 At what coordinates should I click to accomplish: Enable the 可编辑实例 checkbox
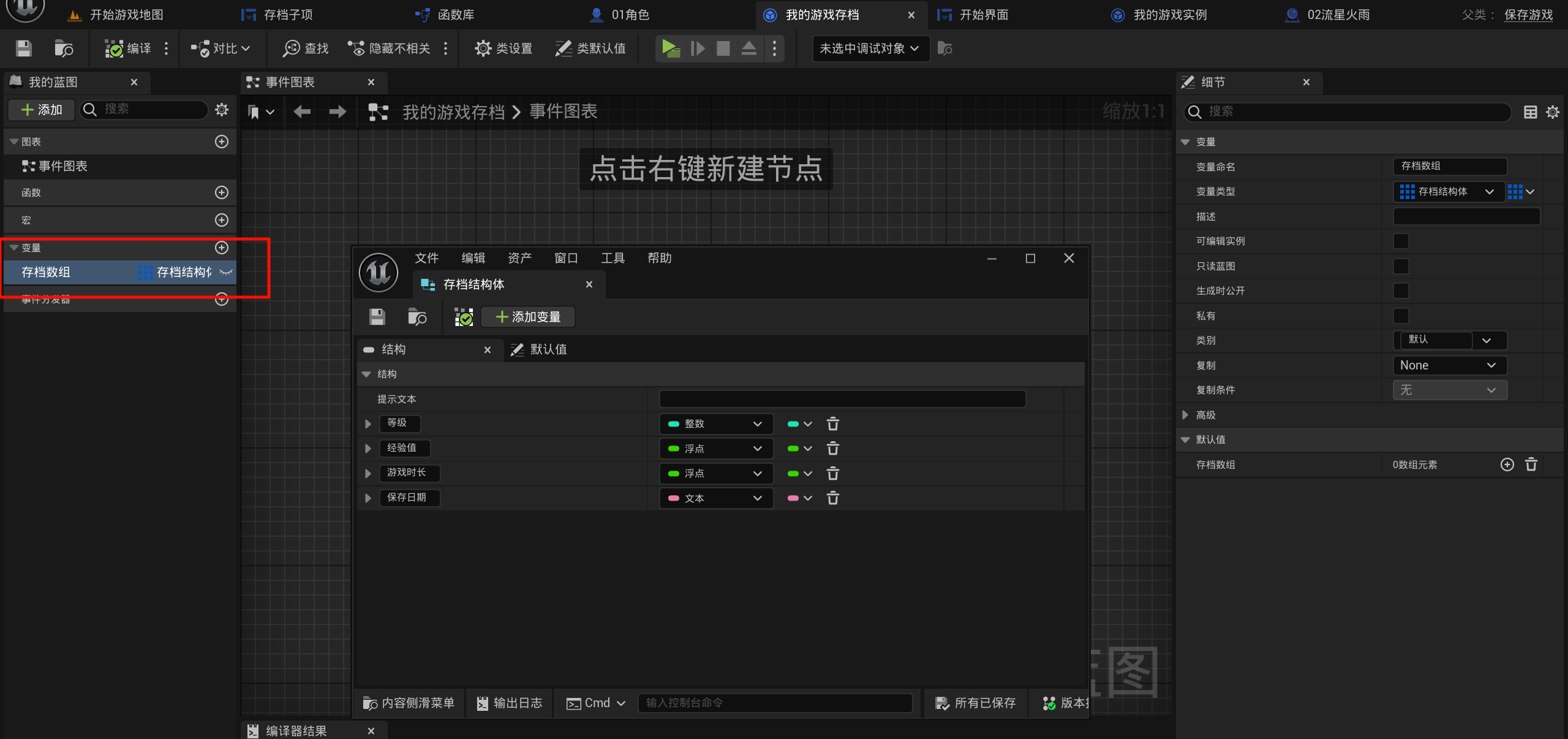[x=1400, y=241]
